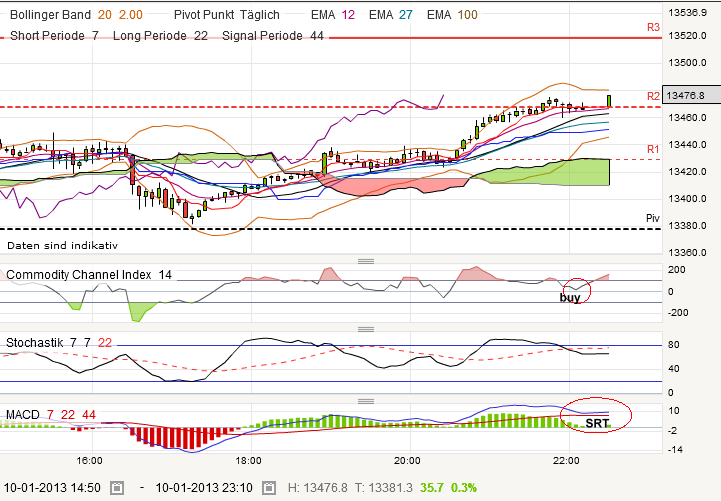Click the -200 level on the CCI axis
721x501 pixels.
678,313
